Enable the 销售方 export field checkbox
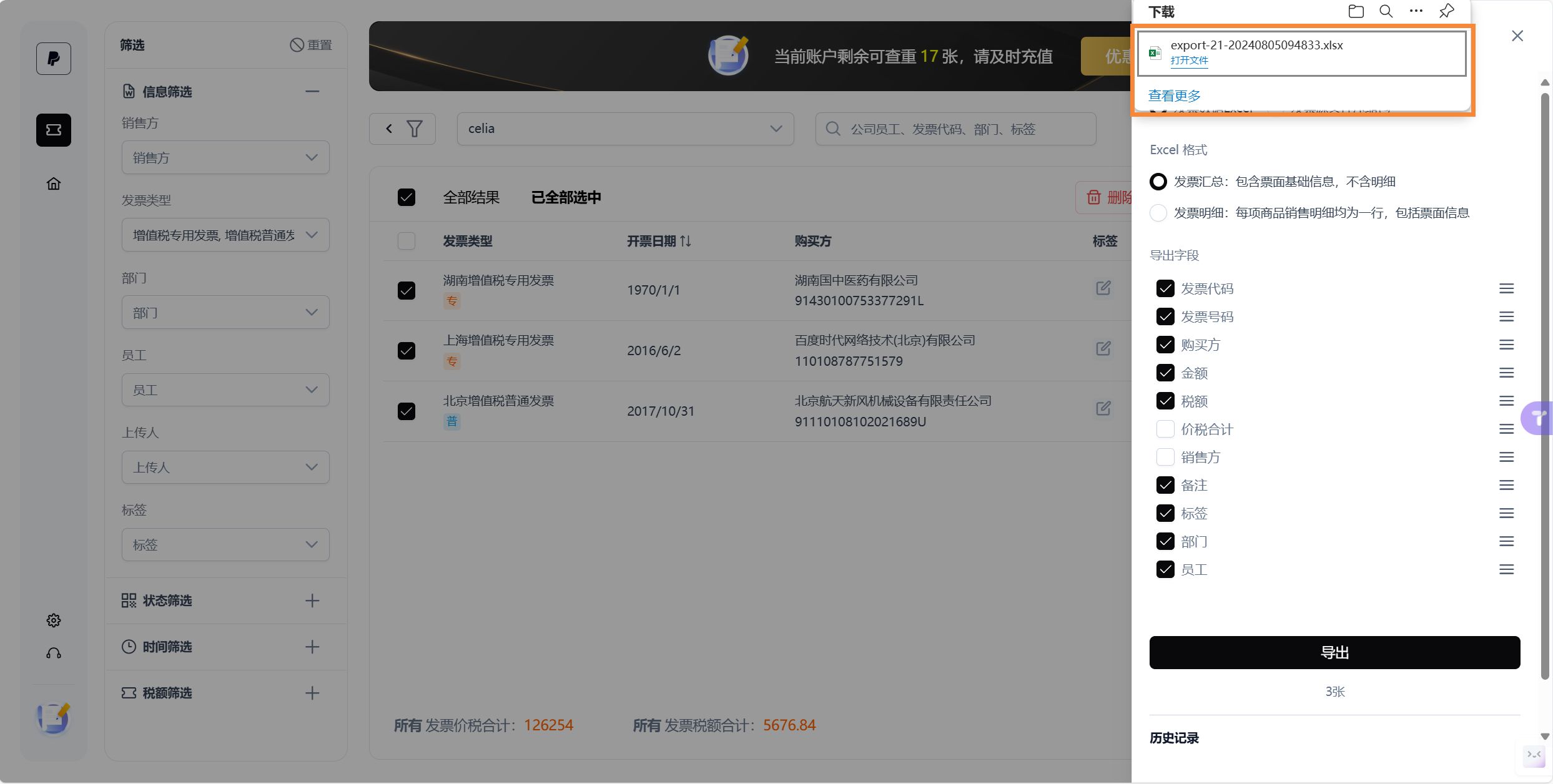This screenshot has width=1553, height=784. 1165,457
